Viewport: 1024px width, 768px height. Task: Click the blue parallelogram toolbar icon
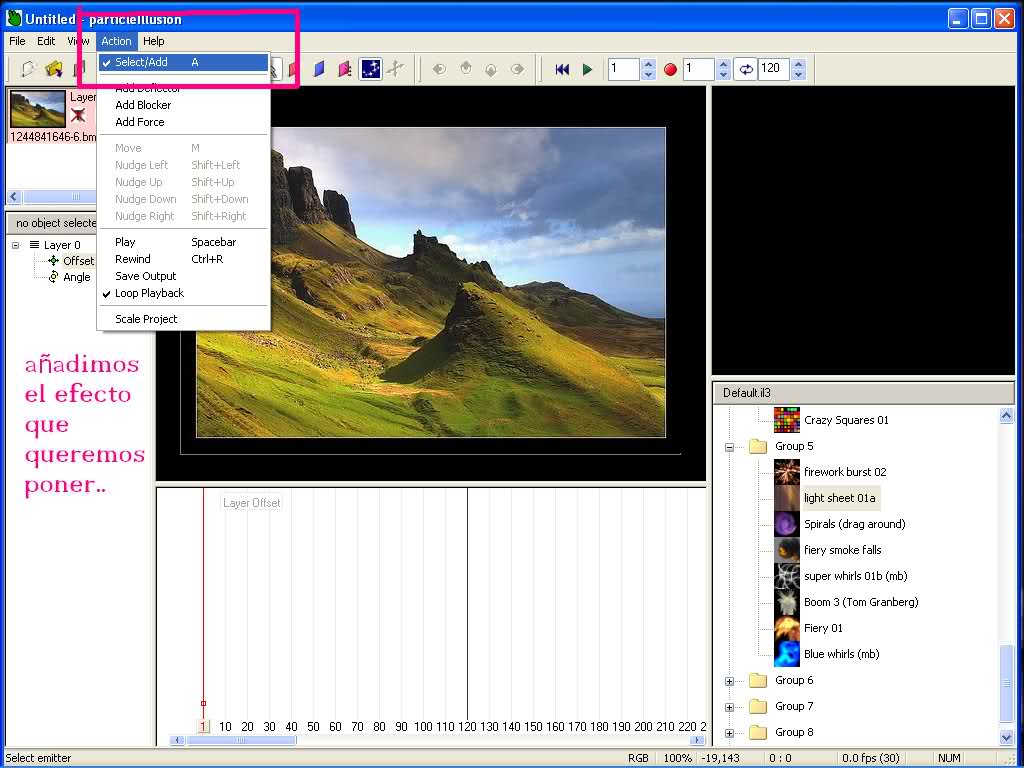click(319, 69)
